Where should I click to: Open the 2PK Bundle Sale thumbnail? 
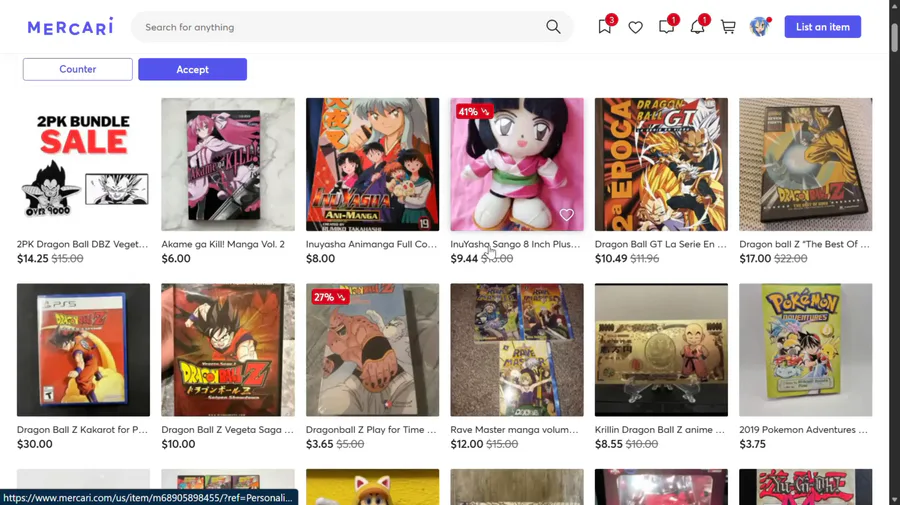tap(83, 164)
